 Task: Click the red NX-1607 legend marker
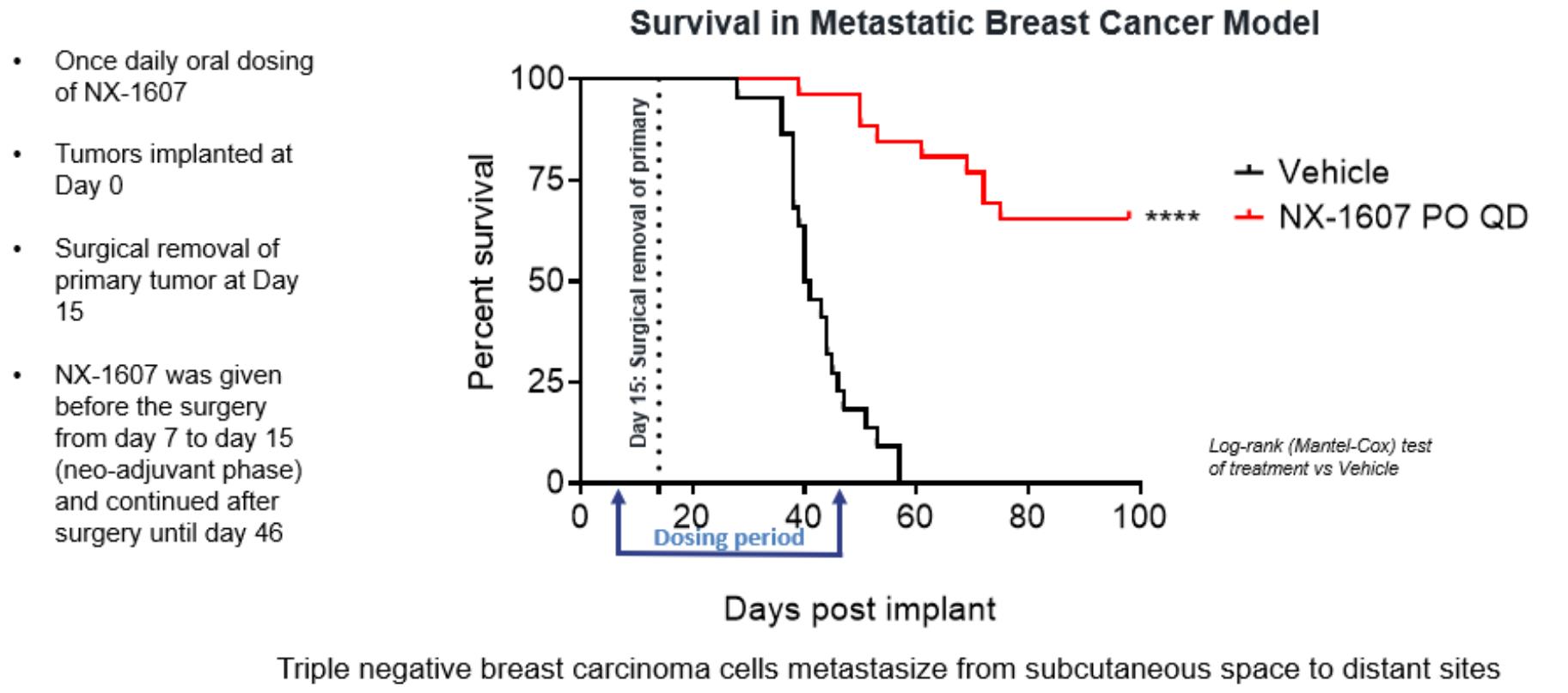(1248, 216)
